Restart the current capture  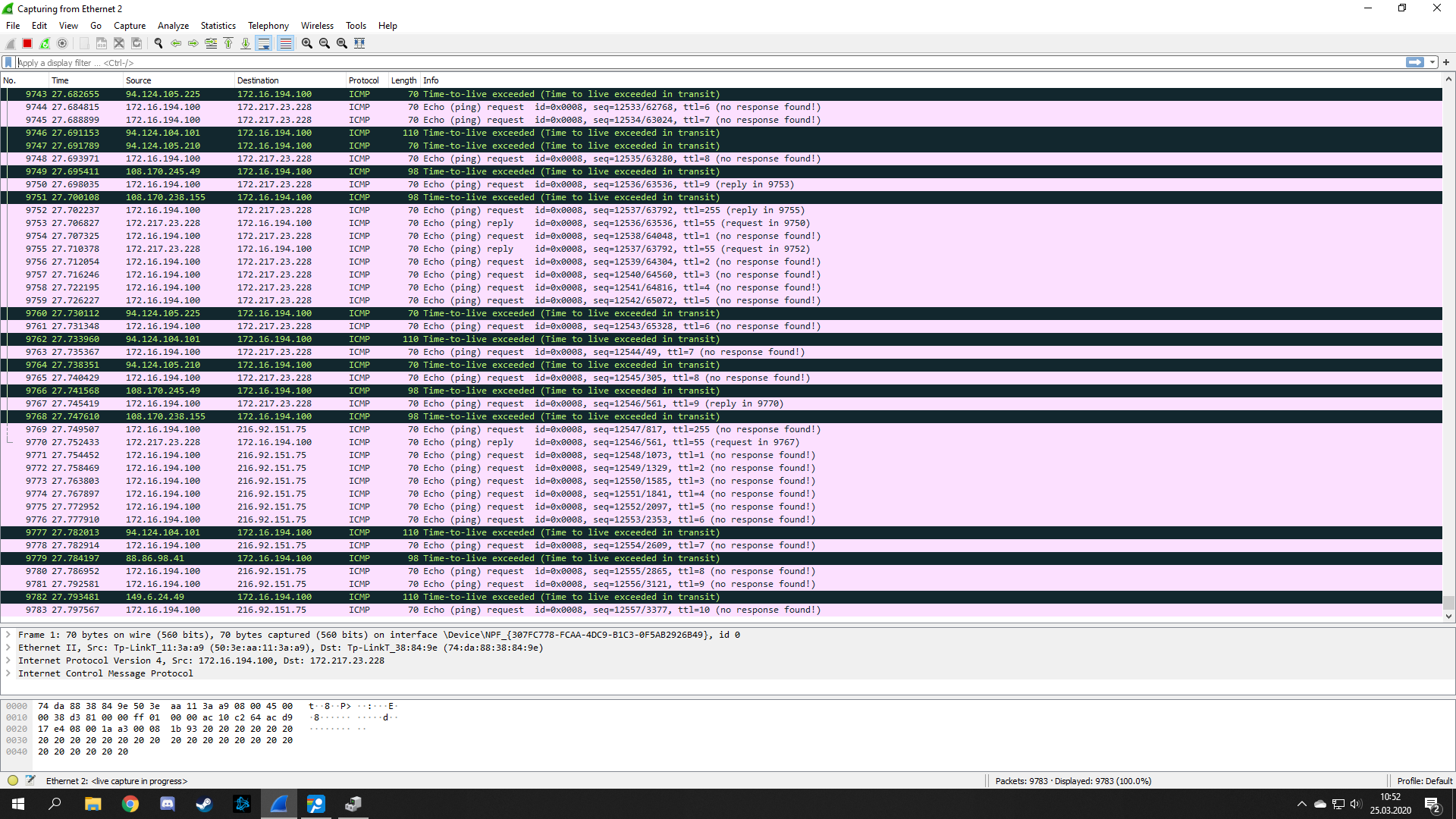coord(45,43)
